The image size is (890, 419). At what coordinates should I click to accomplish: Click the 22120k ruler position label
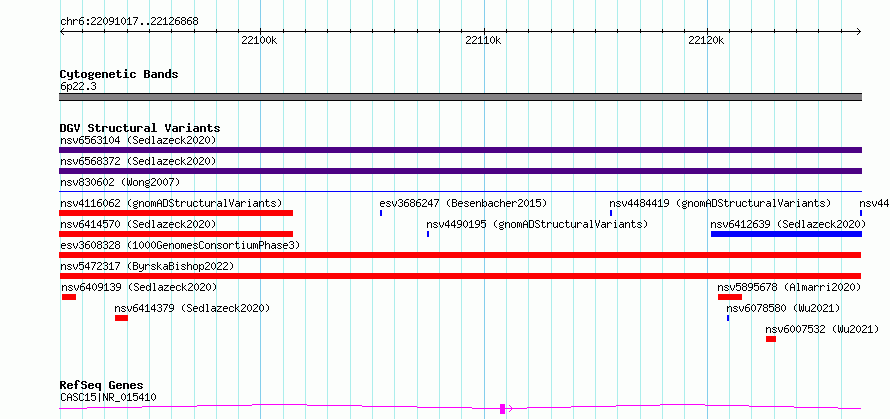[x=707, y=40]
